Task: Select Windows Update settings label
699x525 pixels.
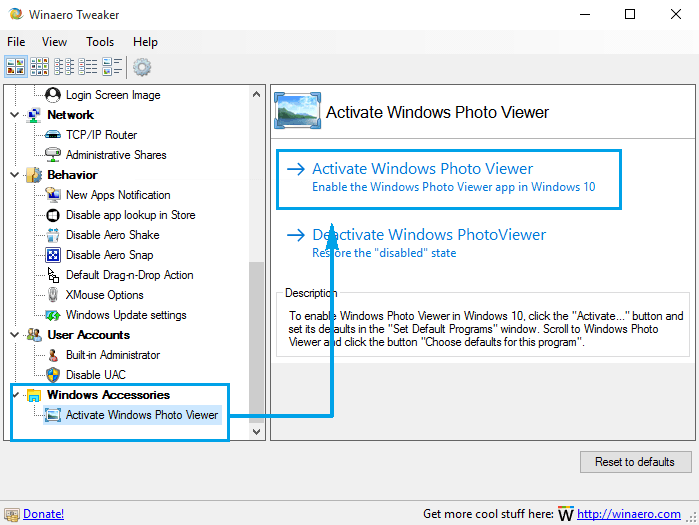Action: click(x=126, y=315)
